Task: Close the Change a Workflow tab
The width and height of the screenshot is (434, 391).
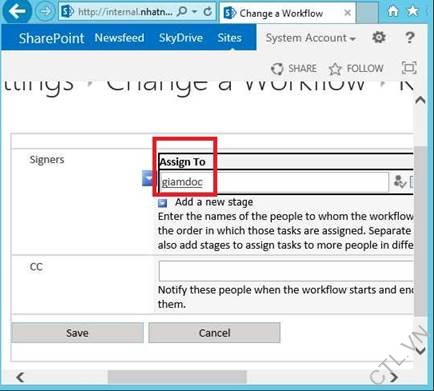Action: (347, 13)
